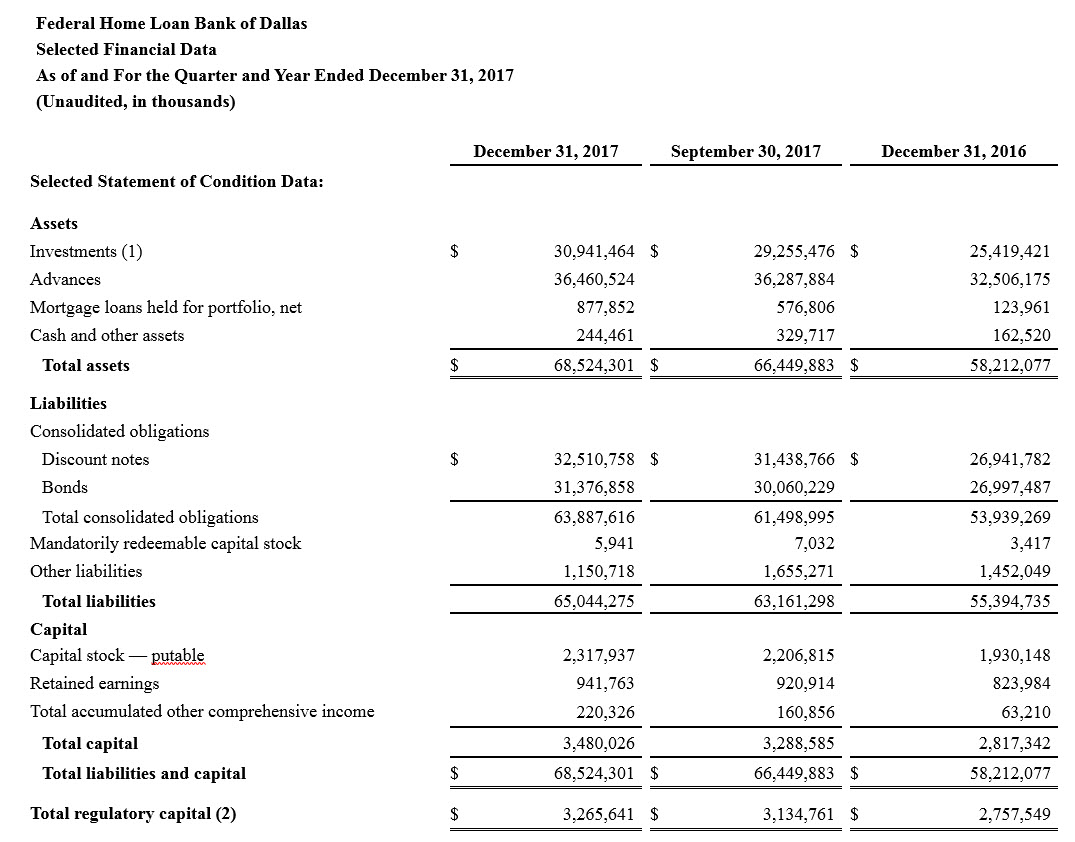The width and height of the screenshot is (1075, 842).
Task: Click the 'Total liabilities and capital' label
Action: pyautogui.click(x=144, y=774)
